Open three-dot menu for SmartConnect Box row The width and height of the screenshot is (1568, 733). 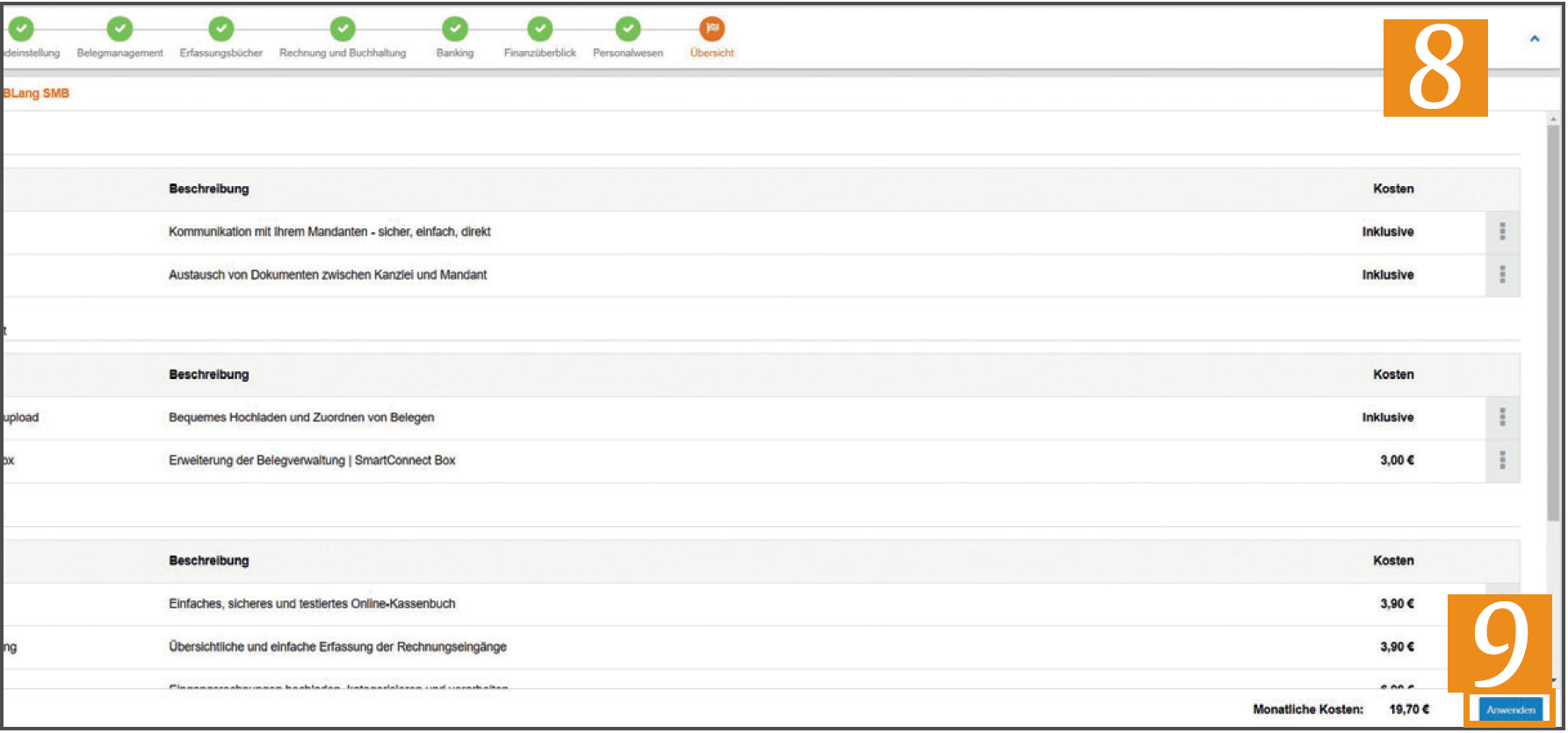[x=1502, y=460]
